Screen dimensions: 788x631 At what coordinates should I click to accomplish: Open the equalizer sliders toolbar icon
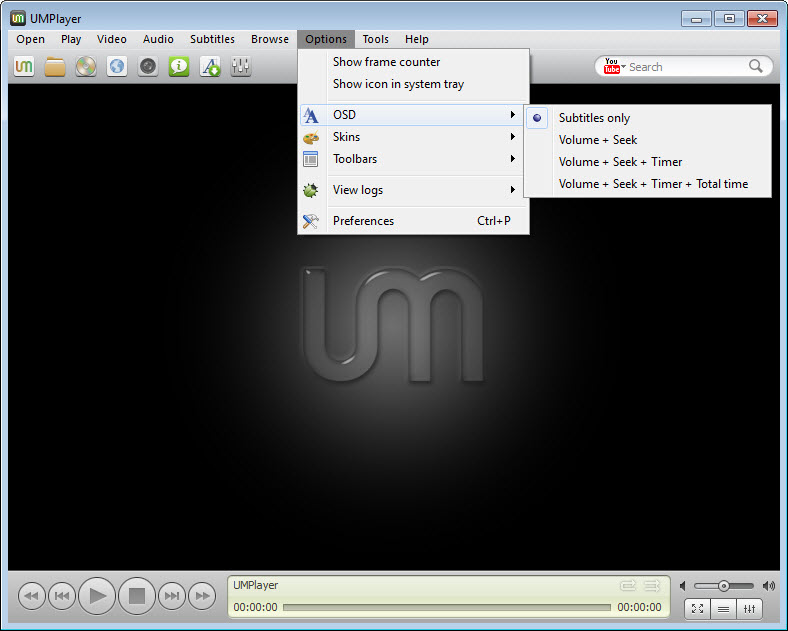240,67
